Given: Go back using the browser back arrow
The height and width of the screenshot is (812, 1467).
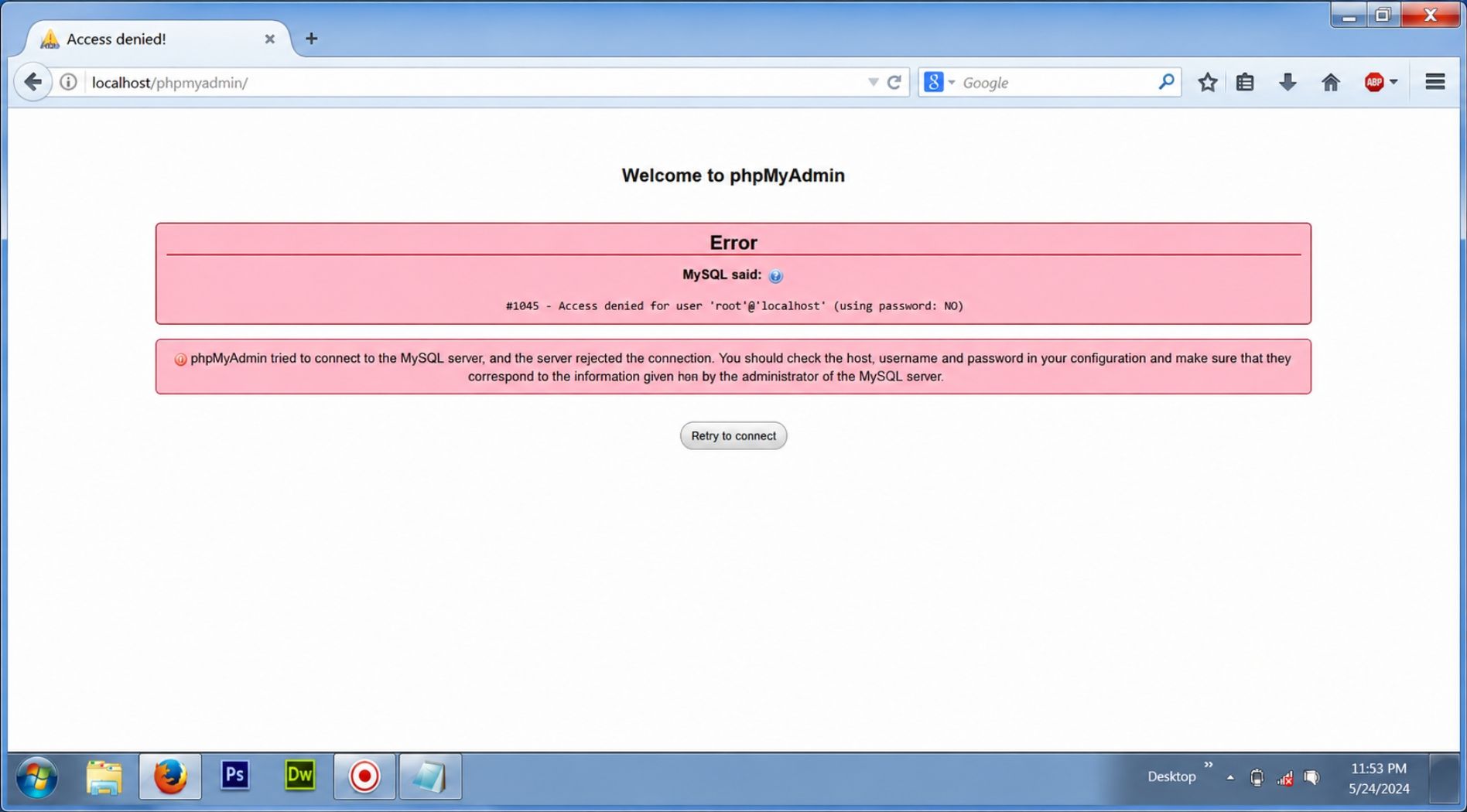Looking at the screenshot, I should pos(32,82).
